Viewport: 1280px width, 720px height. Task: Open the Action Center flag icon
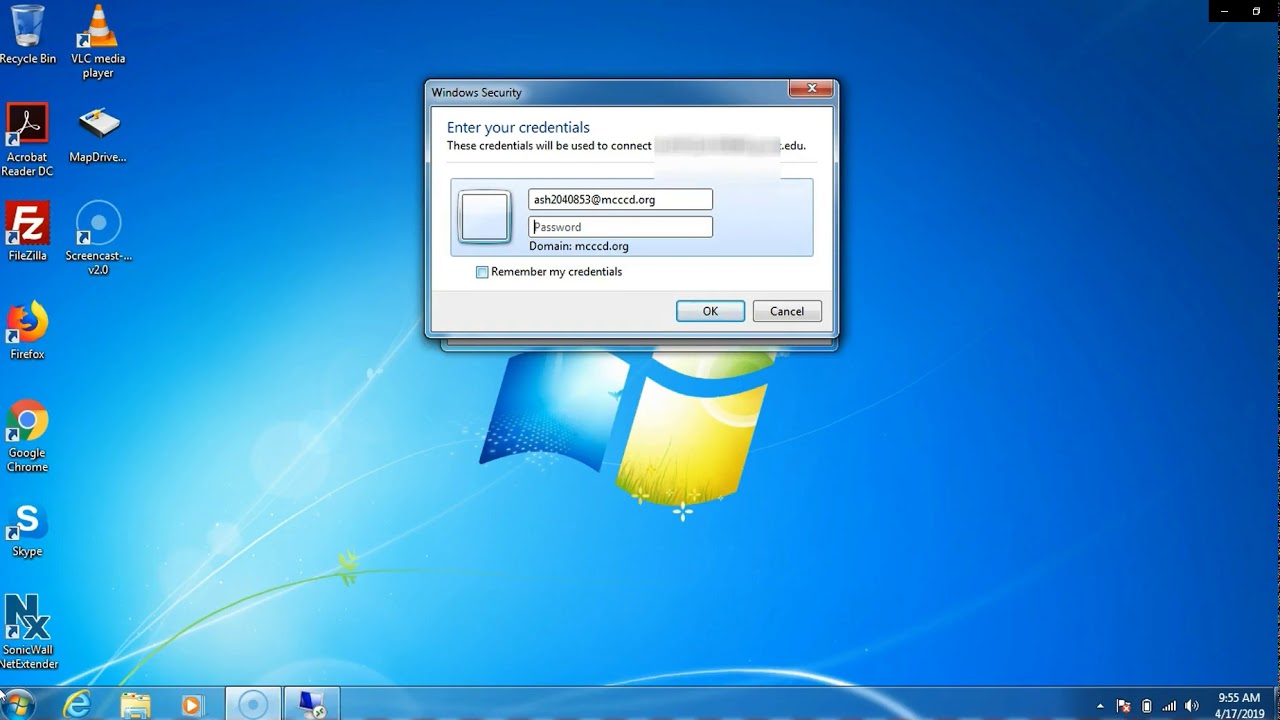point(1123,706)
